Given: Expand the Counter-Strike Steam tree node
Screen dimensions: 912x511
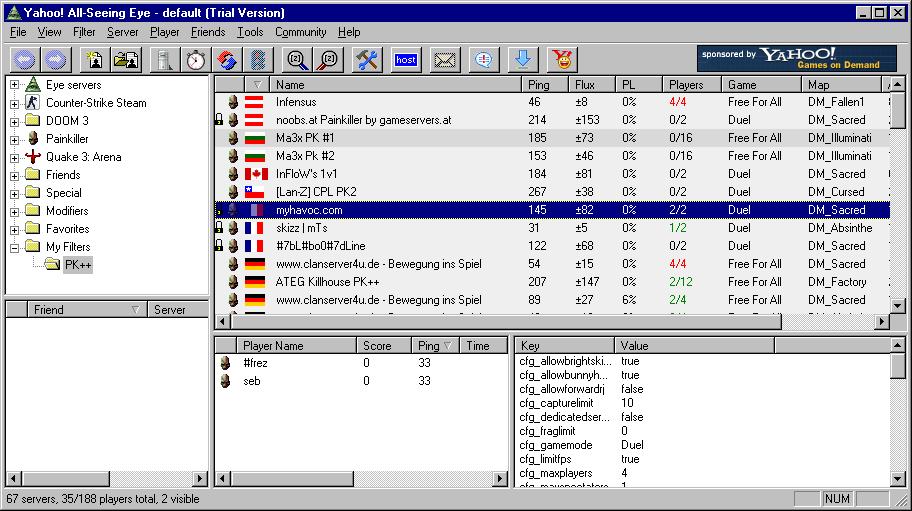Looking at the screenshot, I should click(15, 104).
